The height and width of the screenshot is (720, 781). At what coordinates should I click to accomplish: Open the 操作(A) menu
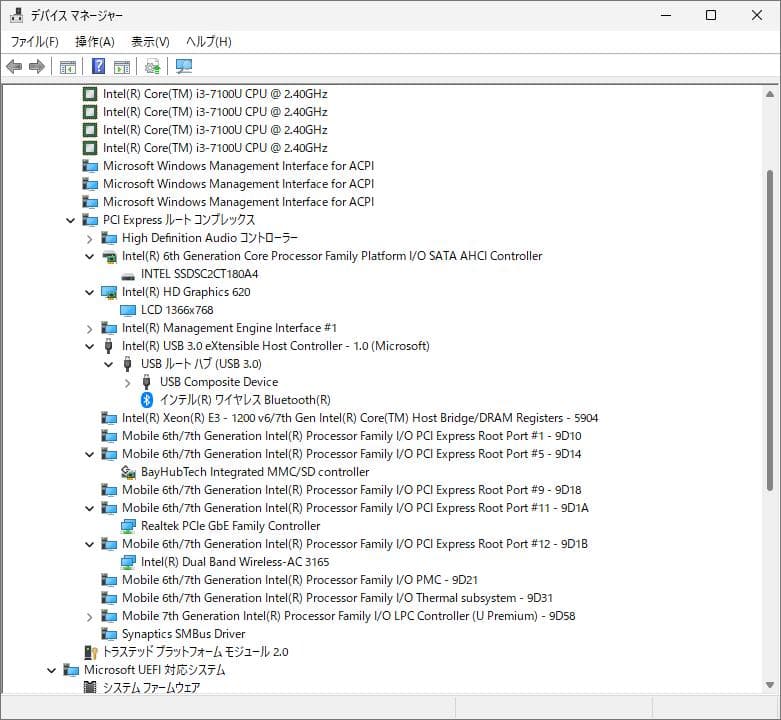click(x=95, y=42)
